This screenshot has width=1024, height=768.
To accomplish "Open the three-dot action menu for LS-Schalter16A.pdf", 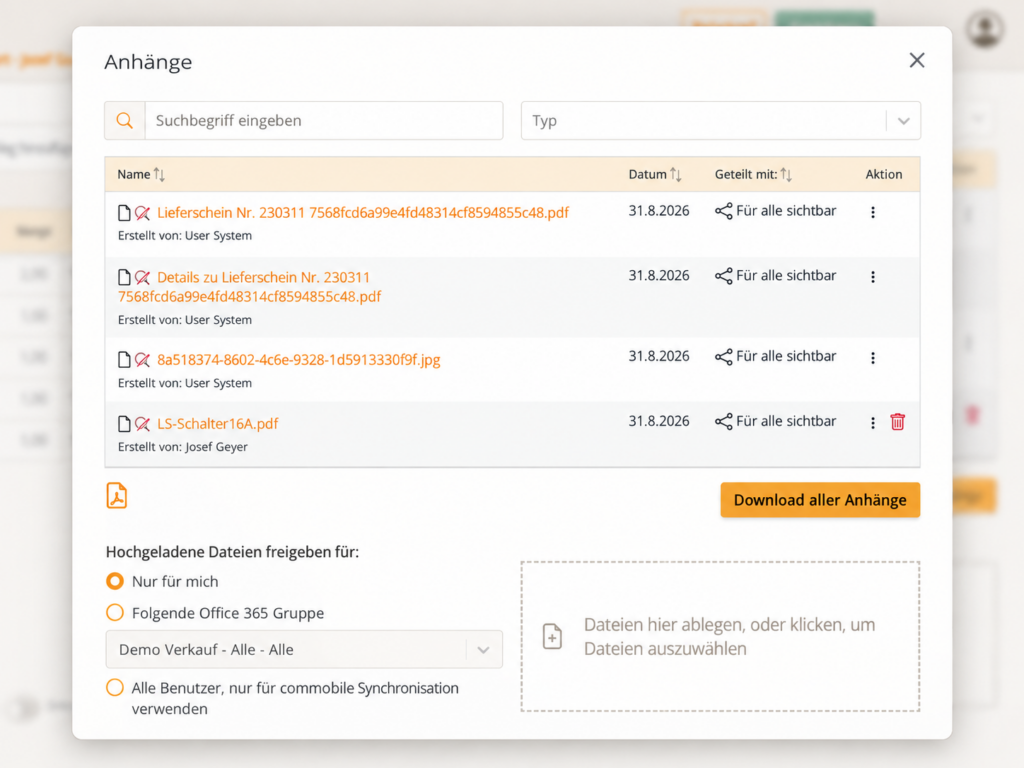I will click(872, 423).
